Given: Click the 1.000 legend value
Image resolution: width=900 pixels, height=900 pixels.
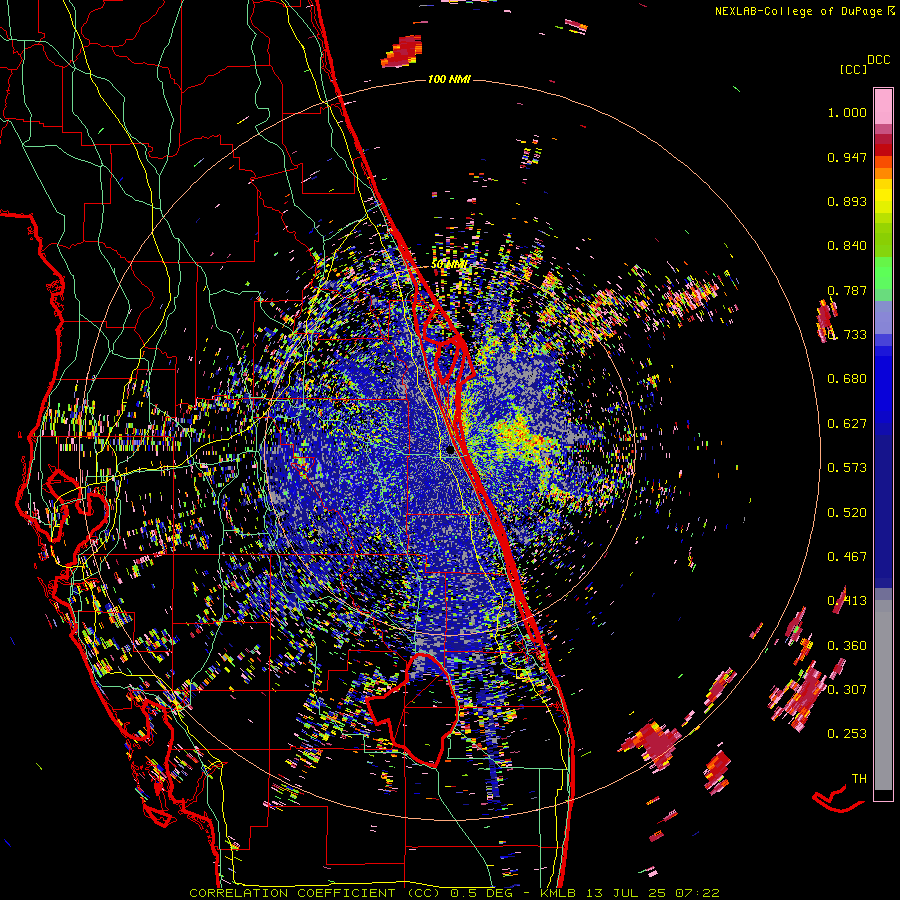Looking at the screenshot, I should point(847,112).
